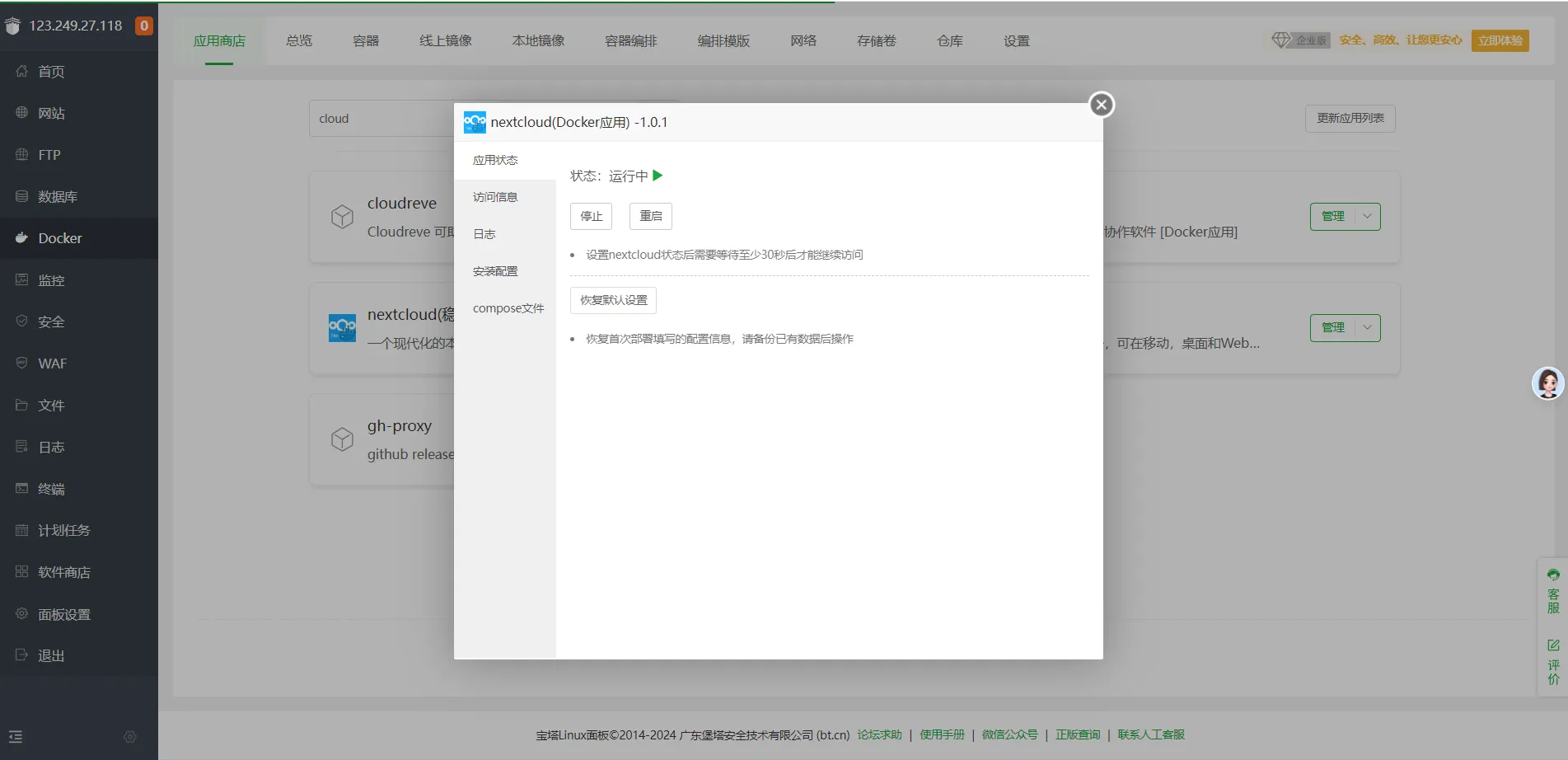Open 微信公众号 footer link
This screenshot has height=760, width=1568.
point(1010,735)
